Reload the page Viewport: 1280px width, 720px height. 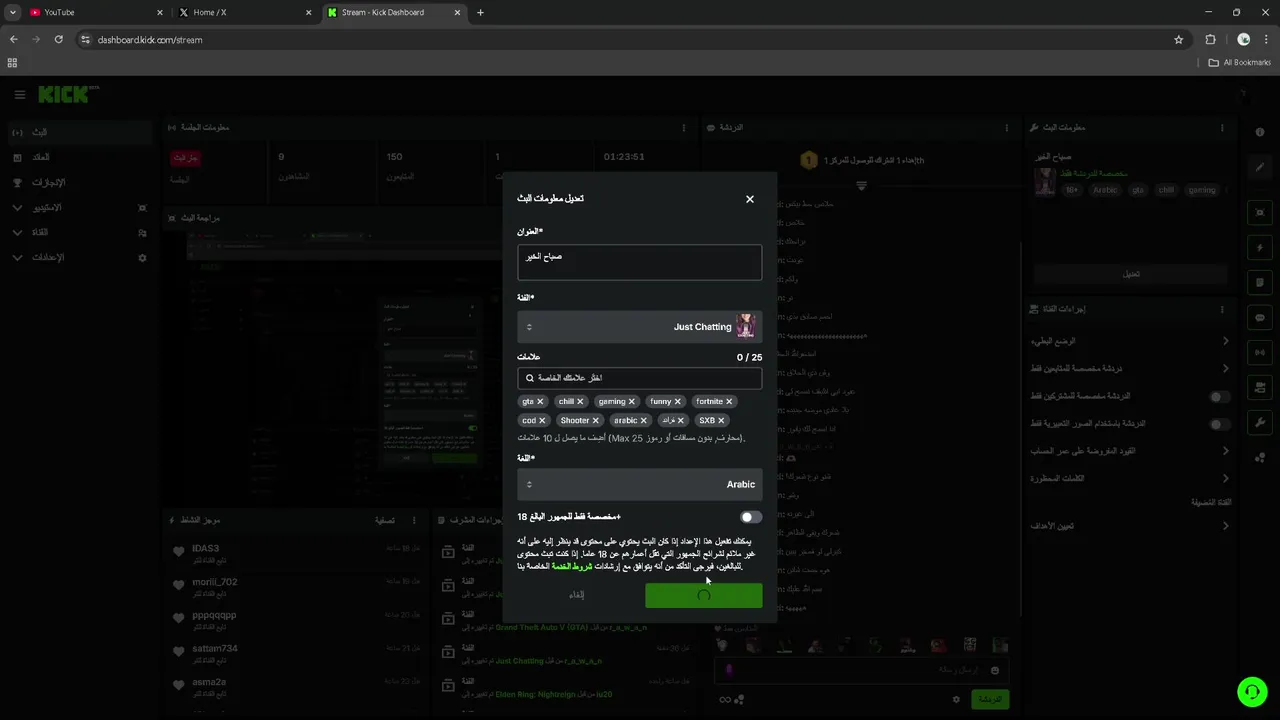click(59, 39)
